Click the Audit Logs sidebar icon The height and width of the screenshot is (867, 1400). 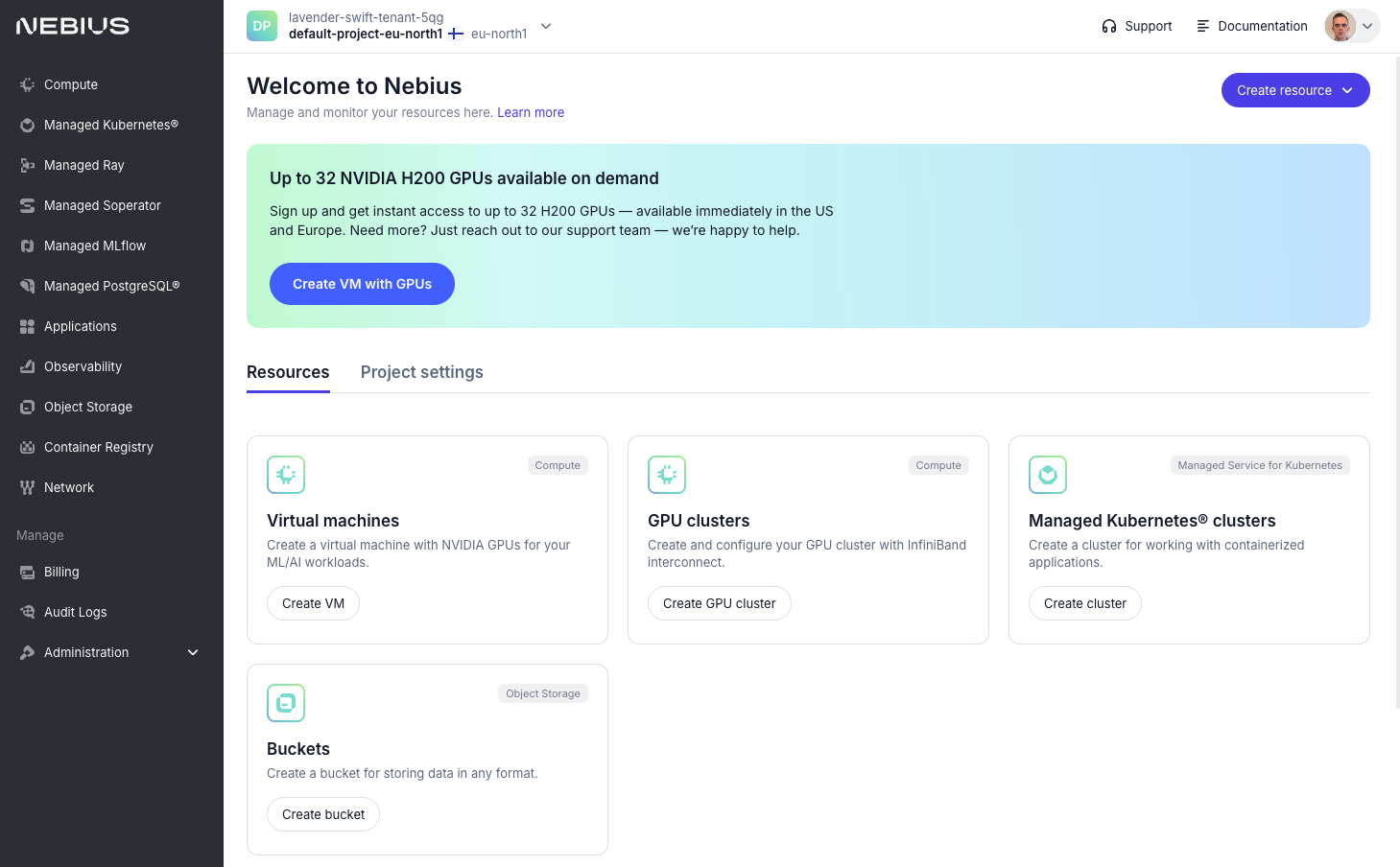click(27, 612)
